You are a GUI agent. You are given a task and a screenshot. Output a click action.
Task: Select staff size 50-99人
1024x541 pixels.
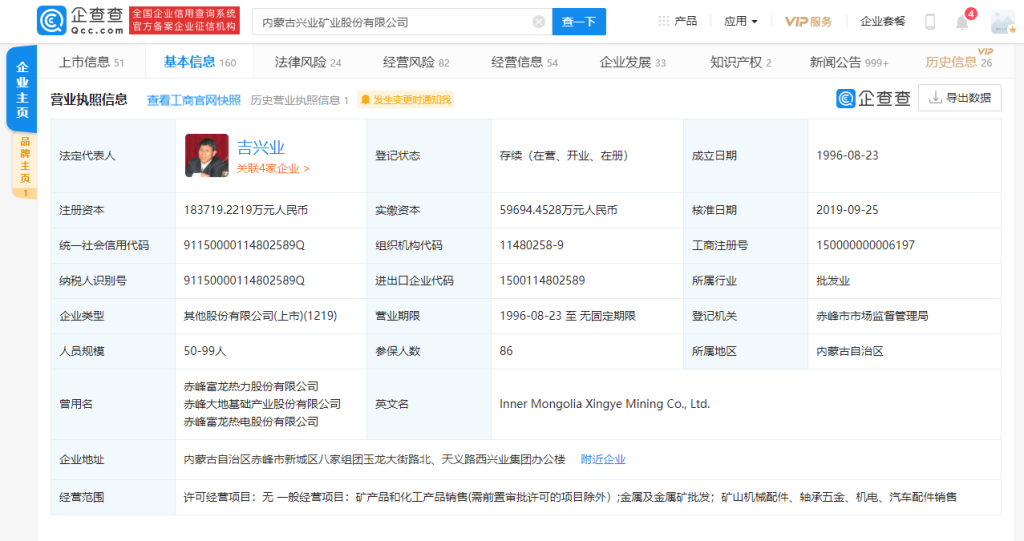tap(205, 351)
